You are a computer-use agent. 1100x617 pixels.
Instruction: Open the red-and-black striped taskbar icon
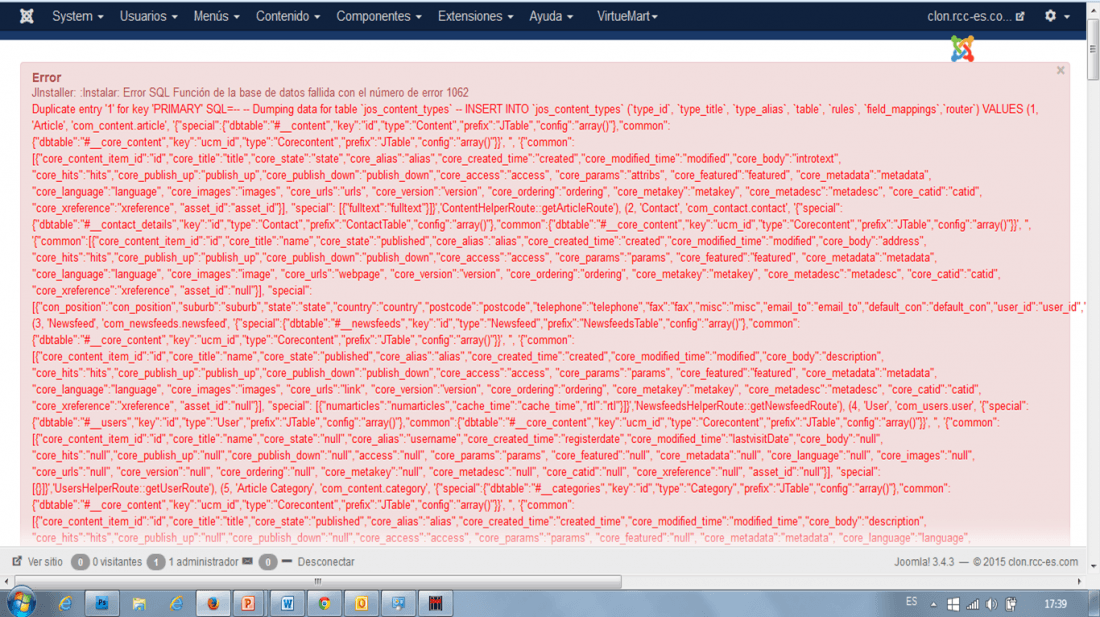436,603
